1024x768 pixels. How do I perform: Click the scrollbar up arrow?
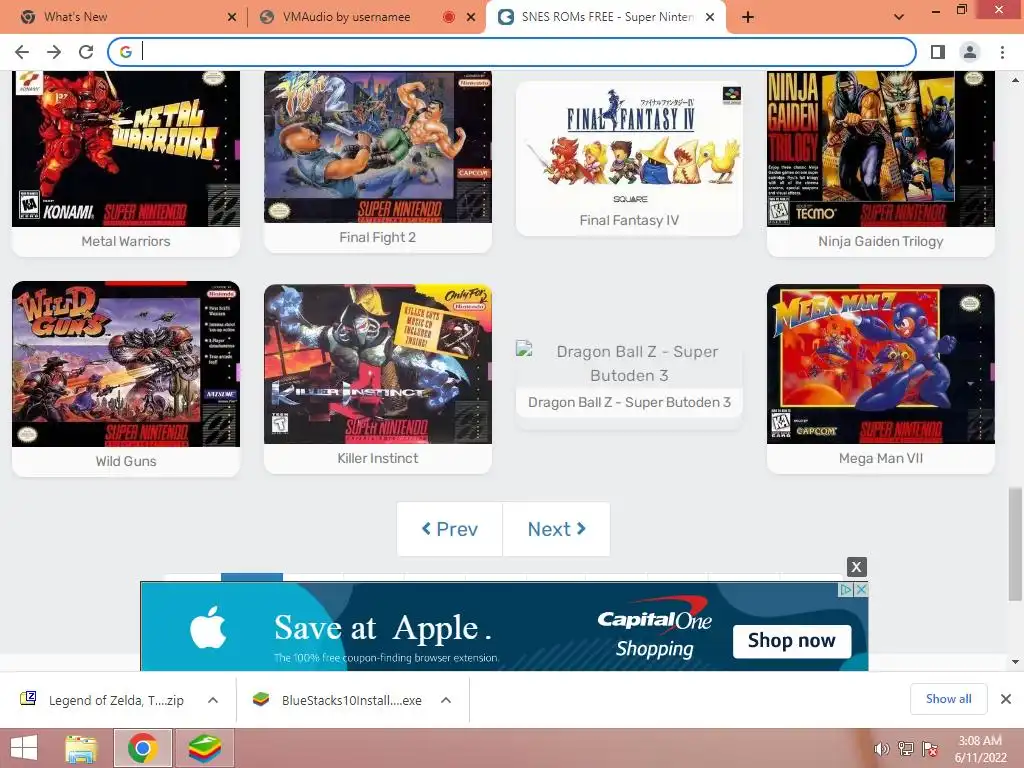1015,80
